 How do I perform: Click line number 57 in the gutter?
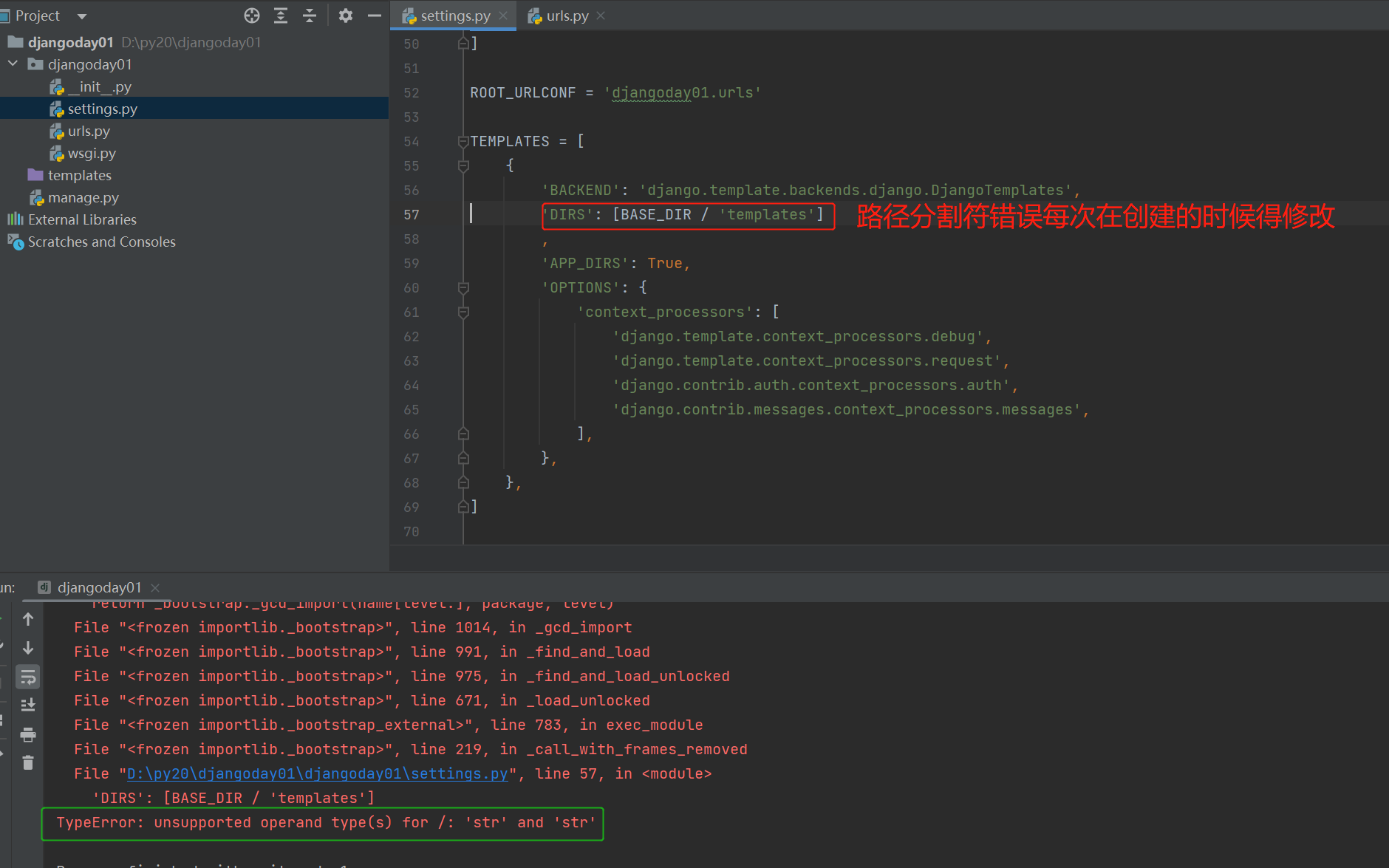(412, 214)
